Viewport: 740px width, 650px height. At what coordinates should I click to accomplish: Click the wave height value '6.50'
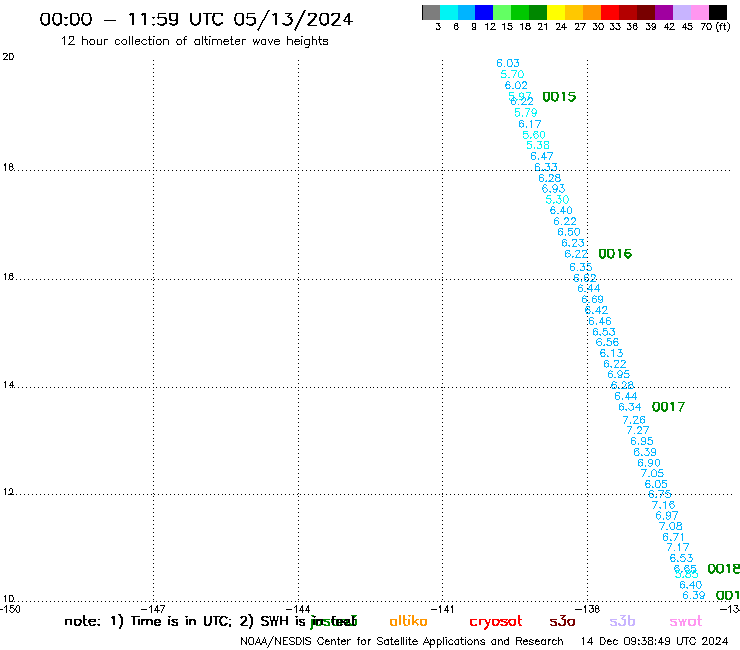569,232
